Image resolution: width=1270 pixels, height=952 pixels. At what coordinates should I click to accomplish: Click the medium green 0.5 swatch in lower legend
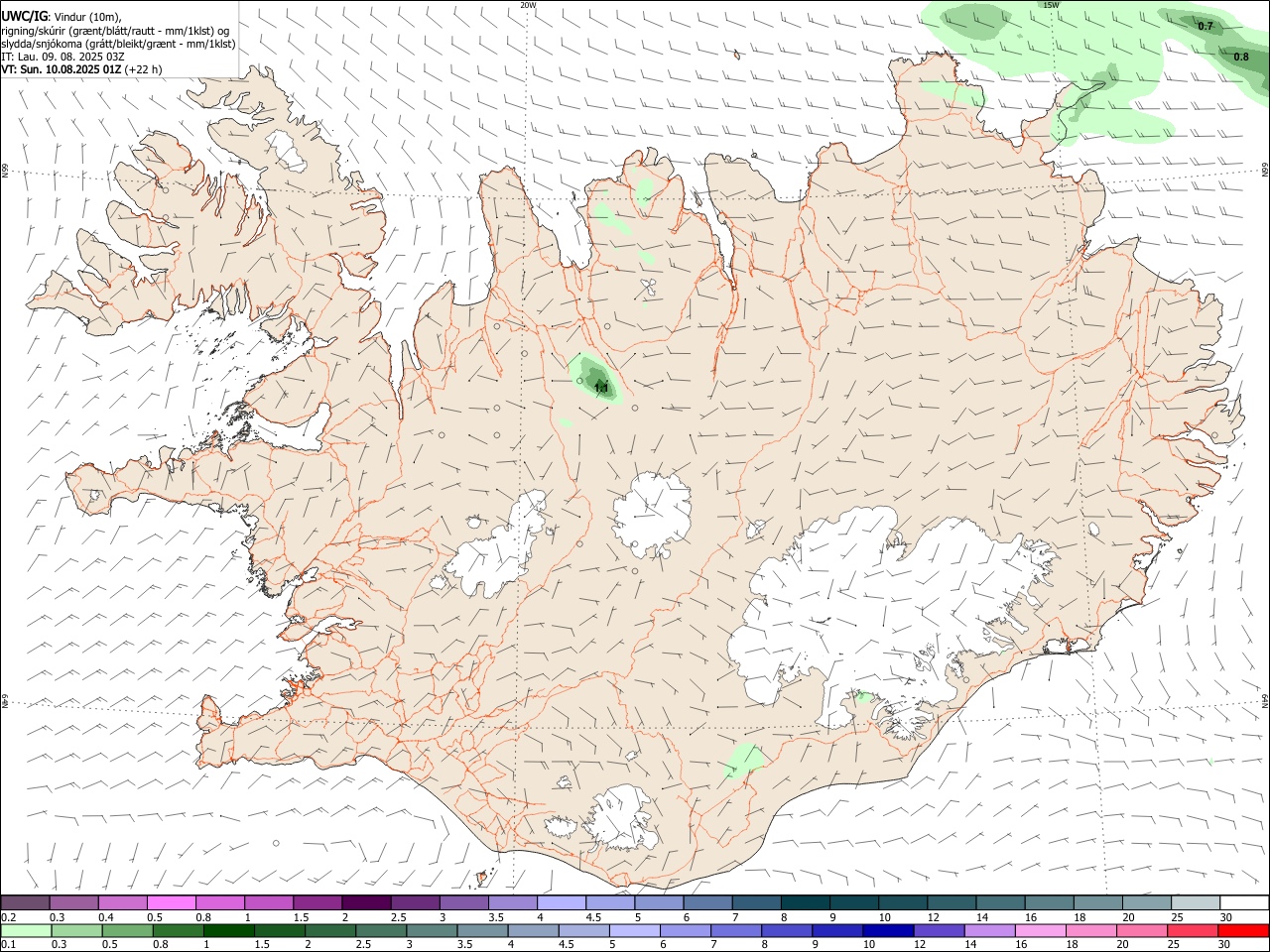129,931
